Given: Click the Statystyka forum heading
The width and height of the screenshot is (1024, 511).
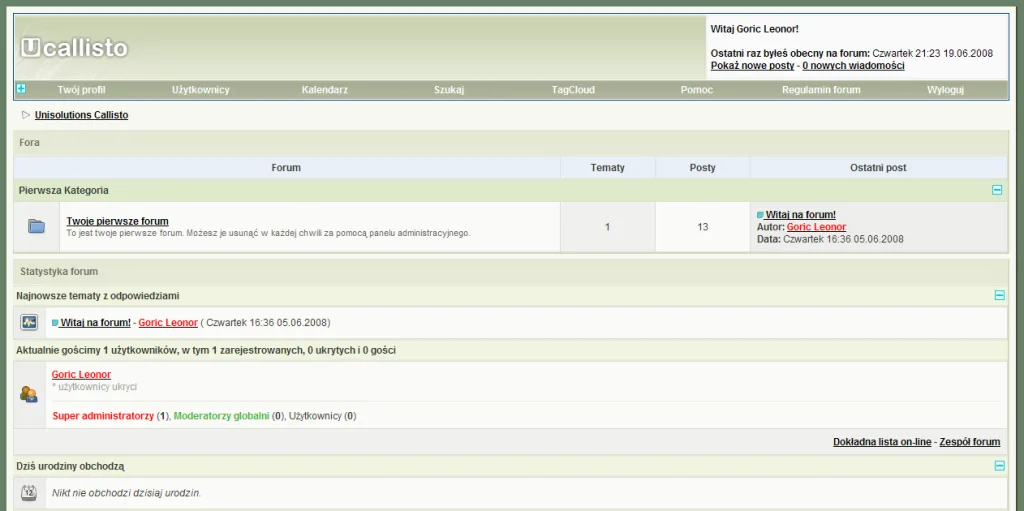Looking at the screenshot, I should point(59,271).
